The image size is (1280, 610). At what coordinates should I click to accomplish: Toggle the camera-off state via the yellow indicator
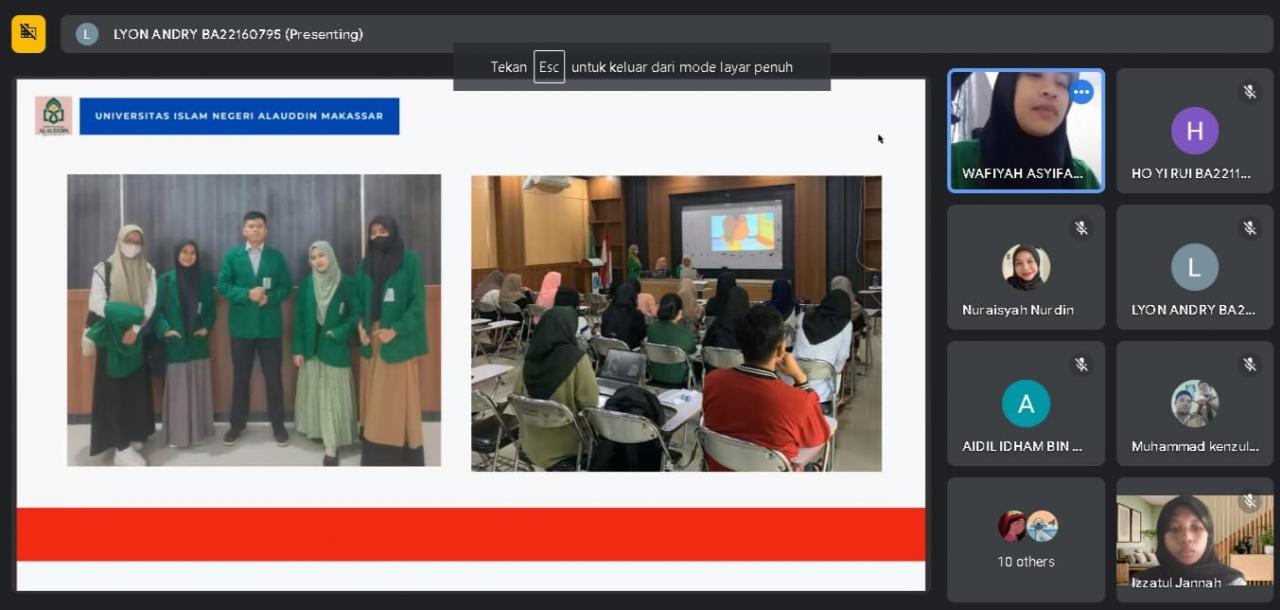[27, 33]
